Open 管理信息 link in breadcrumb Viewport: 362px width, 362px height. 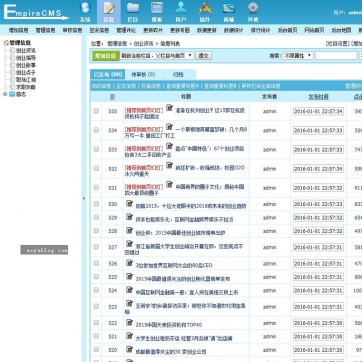coord(117,43)
